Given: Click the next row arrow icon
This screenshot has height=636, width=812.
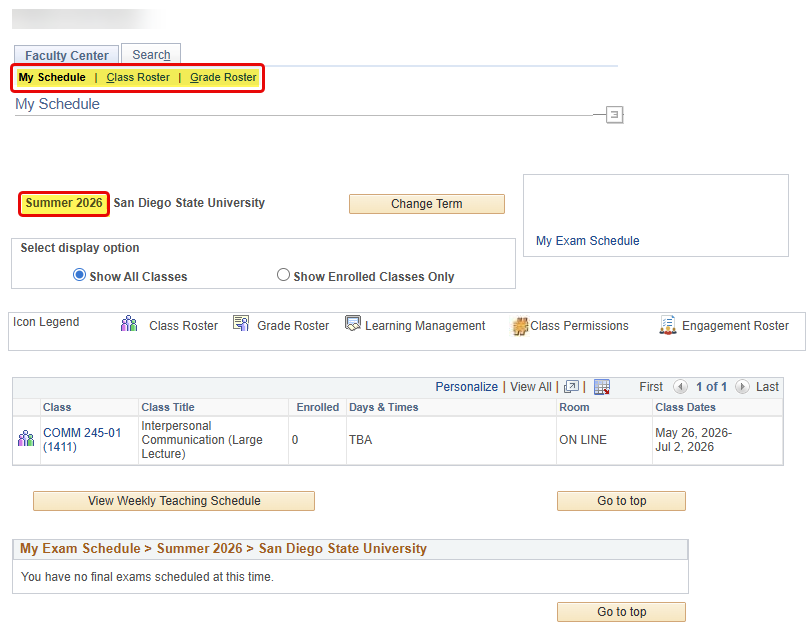Looking at the screenshot, I should (742, 387).
